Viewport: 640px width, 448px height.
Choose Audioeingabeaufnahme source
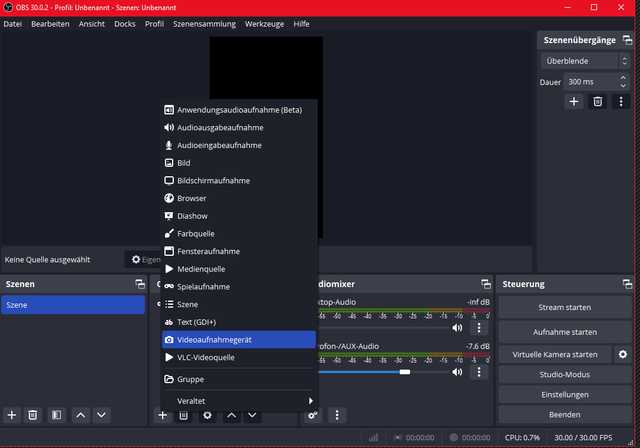(239, 145)
